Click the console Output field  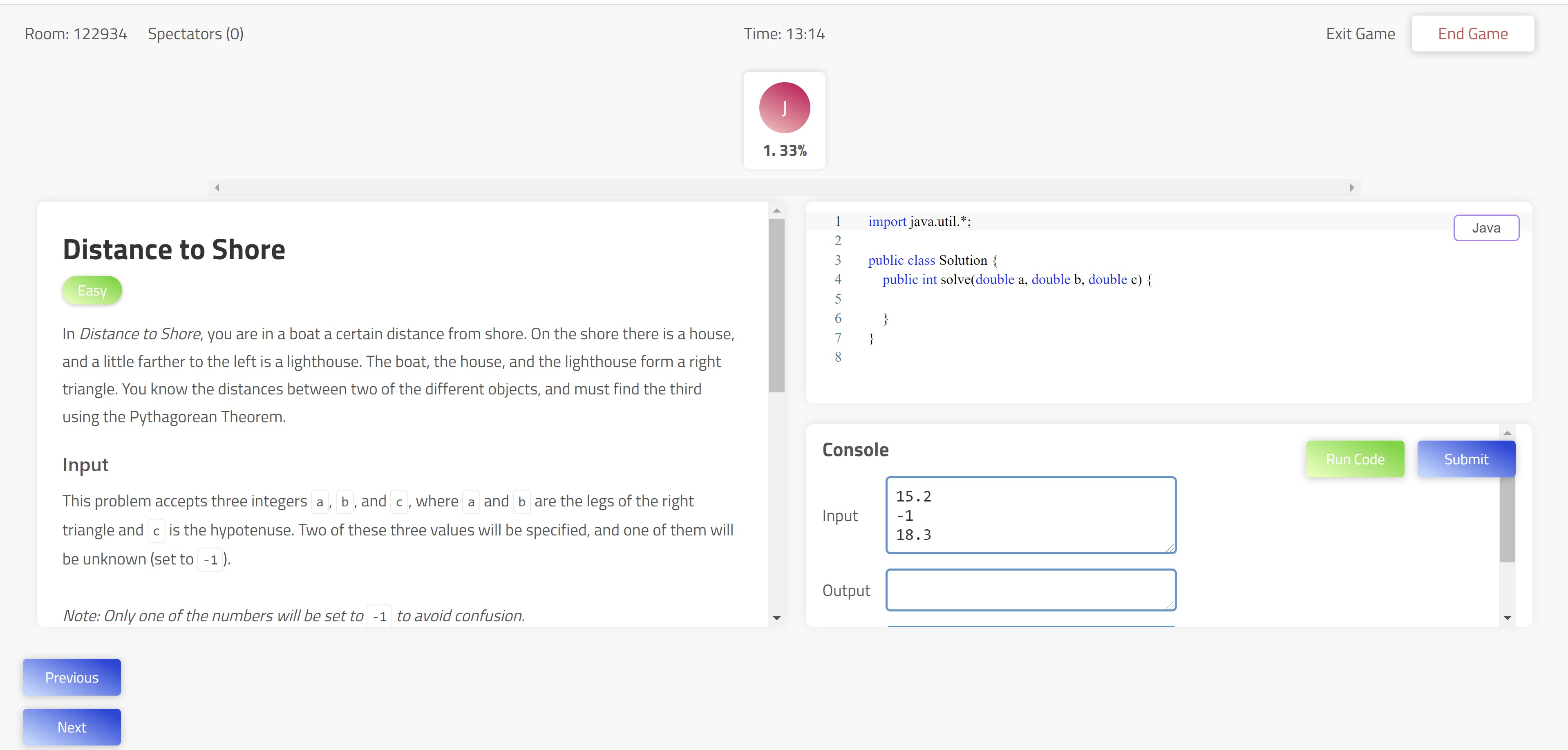1030,590
